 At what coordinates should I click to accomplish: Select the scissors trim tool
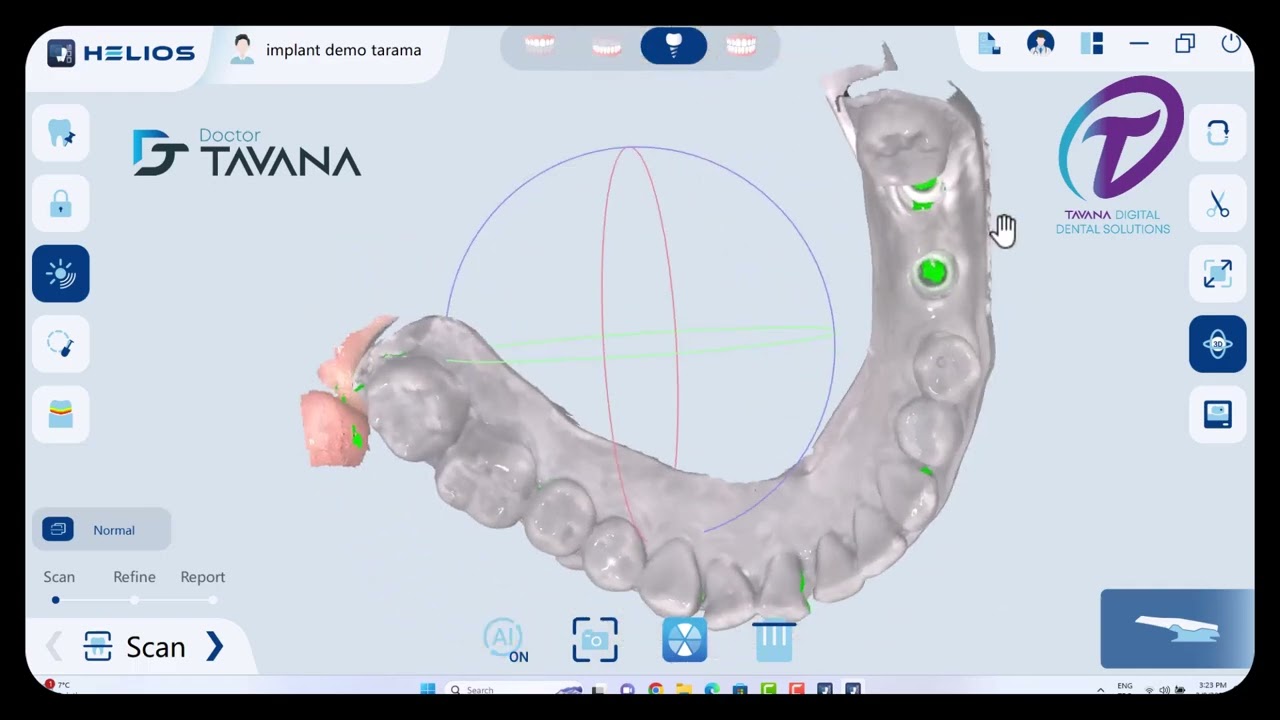[1218, 204]
